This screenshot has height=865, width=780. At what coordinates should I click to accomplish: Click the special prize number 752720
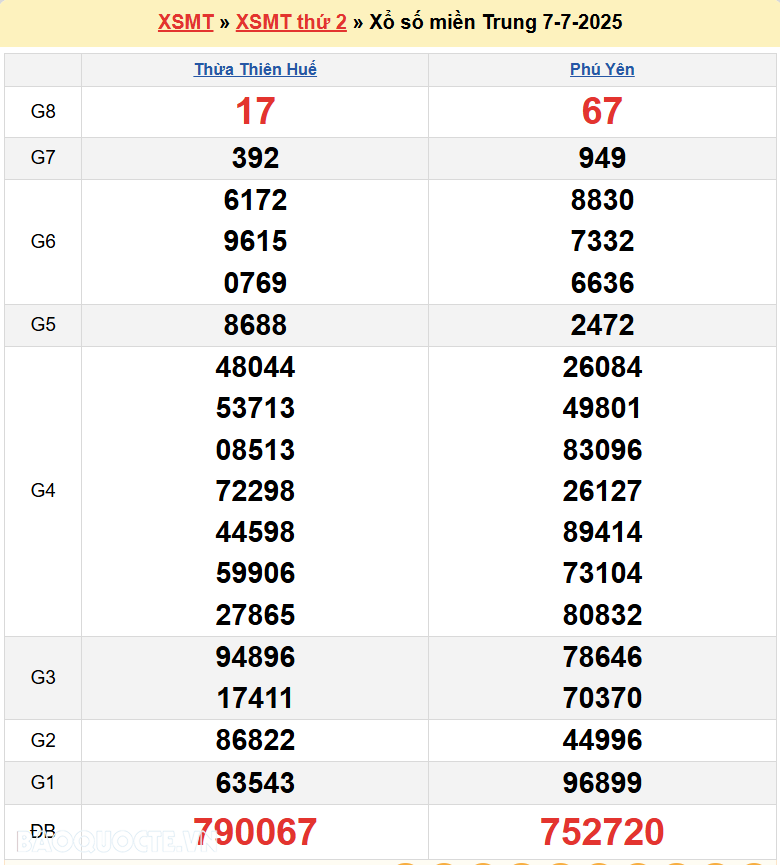(x=602, y=832)
